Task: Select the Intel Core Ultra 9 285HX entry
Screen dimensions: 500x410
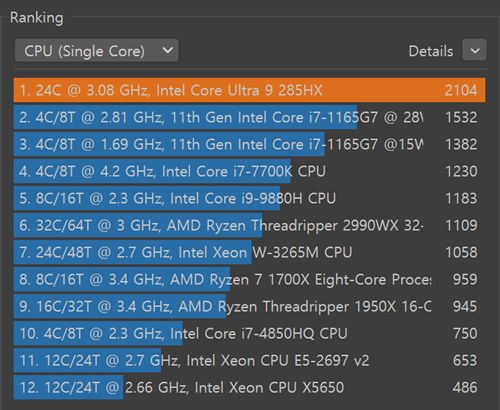Action: coord(249,90)
